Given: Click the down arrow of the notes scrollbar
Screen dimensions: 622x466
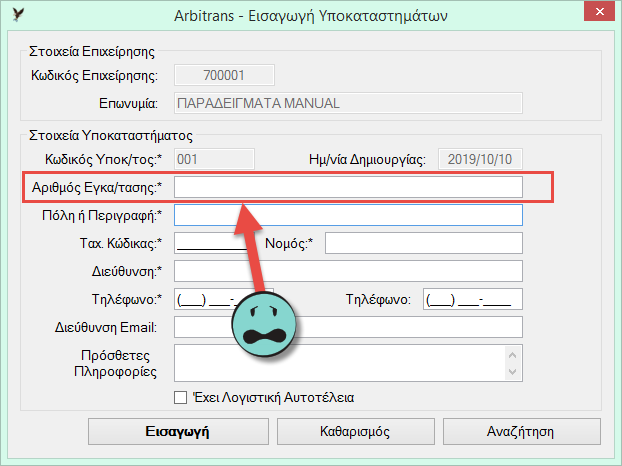Looking at the screenshot, I should coord(513,372).
